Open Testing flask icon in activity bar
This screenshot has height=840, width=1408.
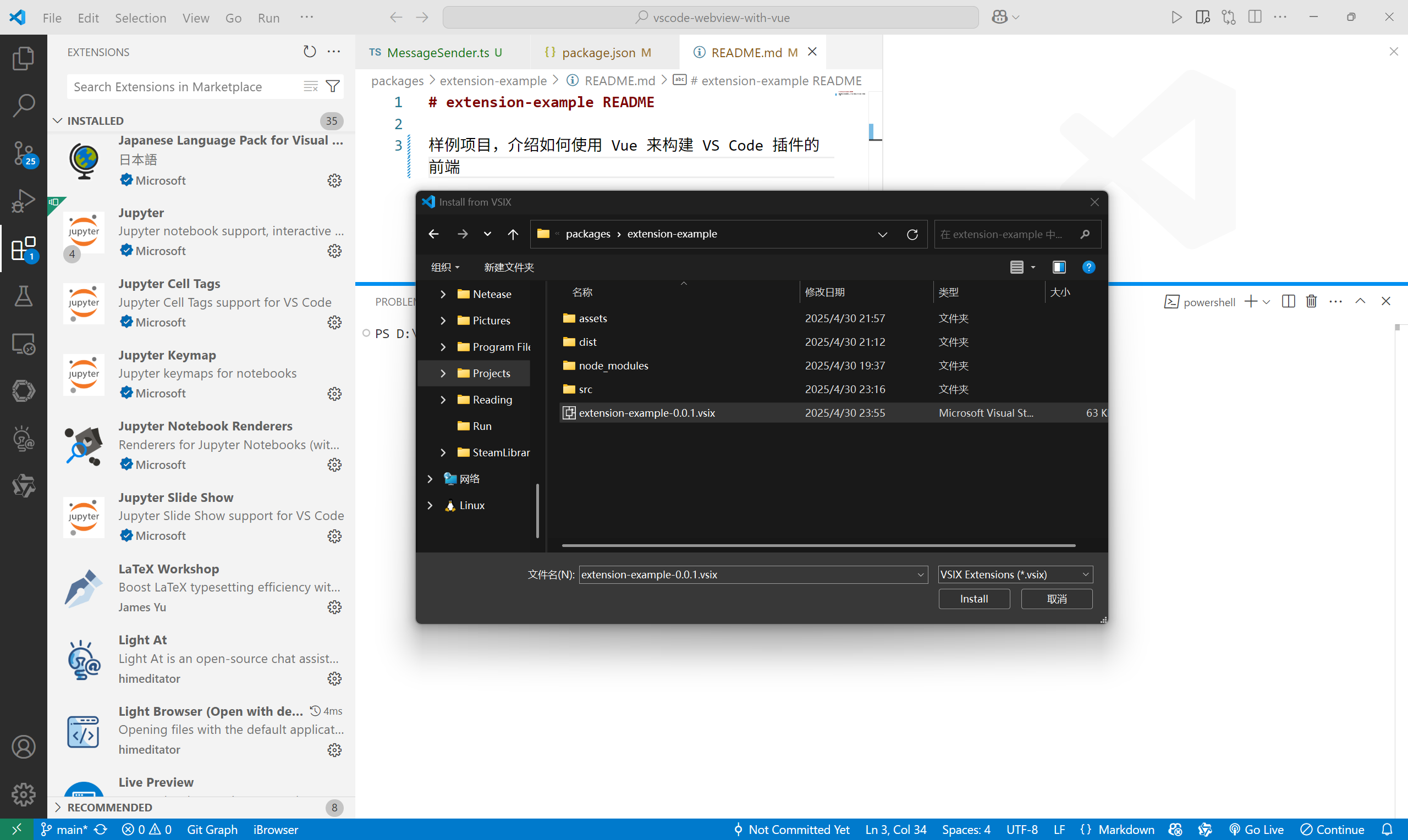23,295
